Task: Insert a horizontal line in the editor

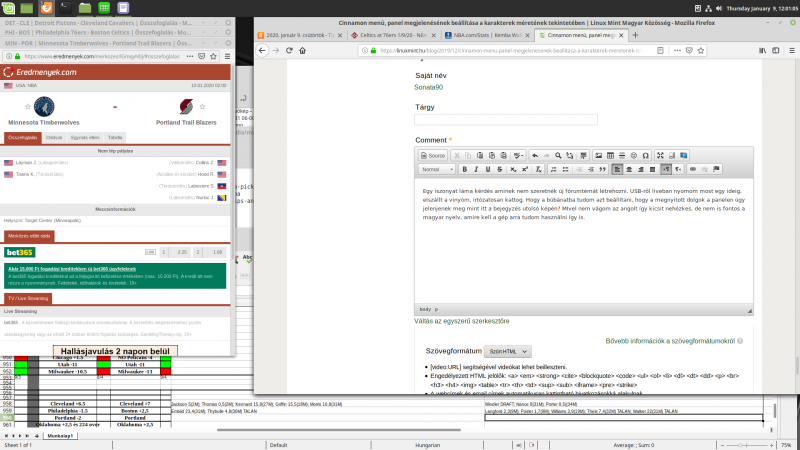Action: (622, 156)
